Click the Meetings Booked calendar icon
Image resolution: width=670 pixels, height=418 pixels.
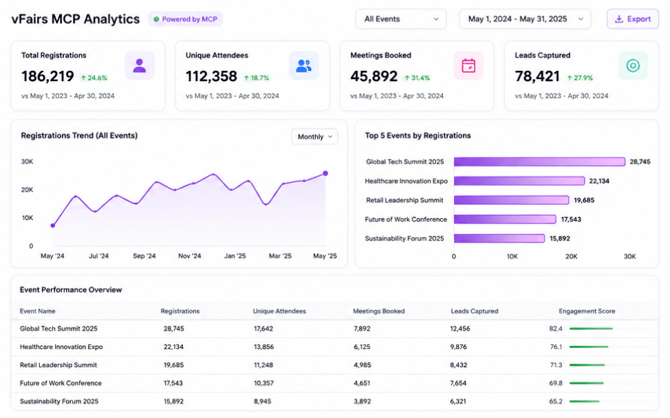pos(468,66)
